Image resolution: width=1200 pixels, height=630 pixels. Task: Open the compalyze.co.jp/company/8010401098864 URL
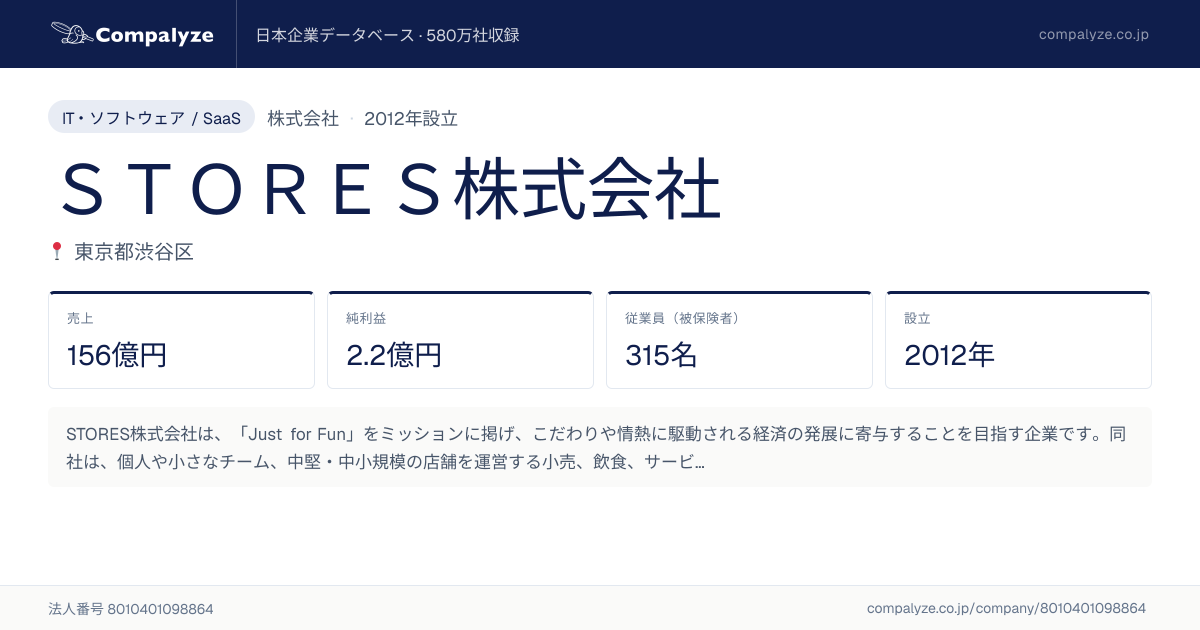1006,608
